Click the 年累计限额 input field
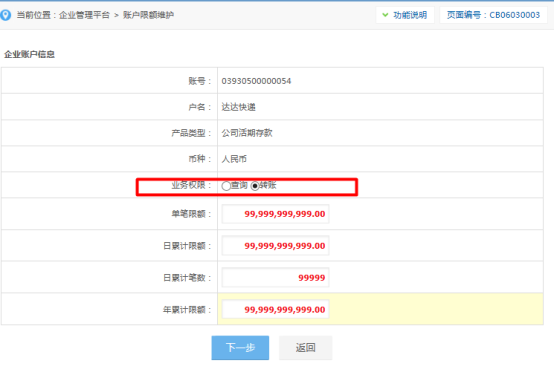Viewport: 554px width, 373px height. pyautogui.click(x=276, y=309)
